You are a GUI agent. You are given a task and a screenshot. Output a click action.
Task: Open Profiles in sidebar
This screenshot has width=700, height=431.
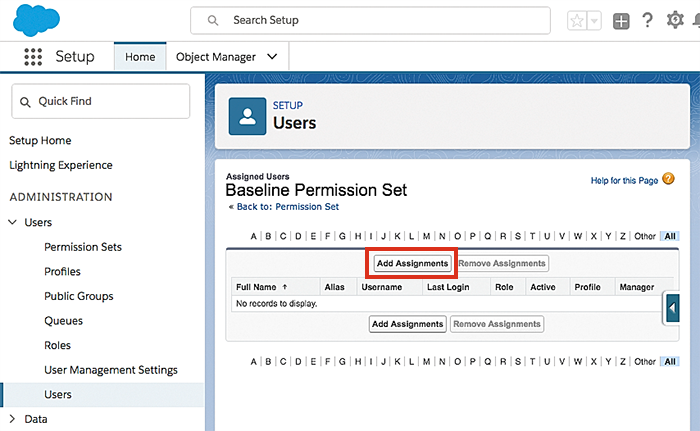pyautogui.click(x=62, y=272)
